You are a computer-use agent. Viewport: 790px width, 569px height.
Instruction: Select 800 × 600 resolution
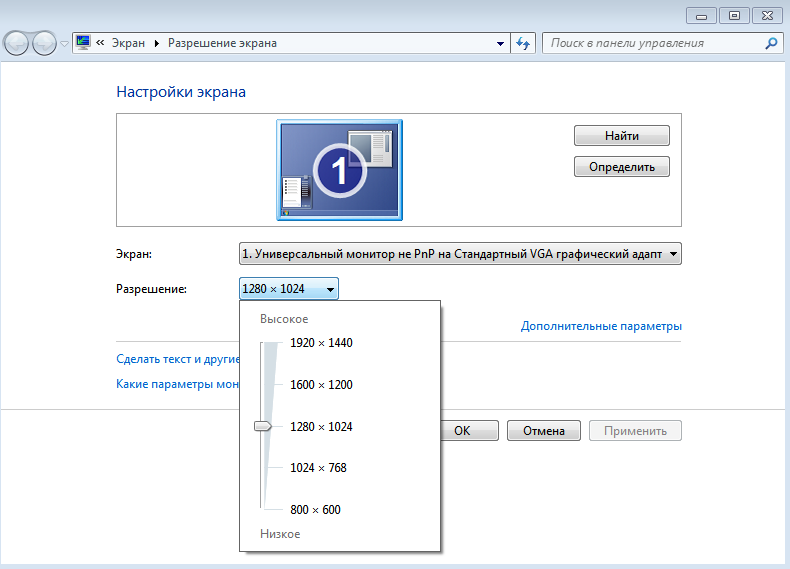[315, 510]
